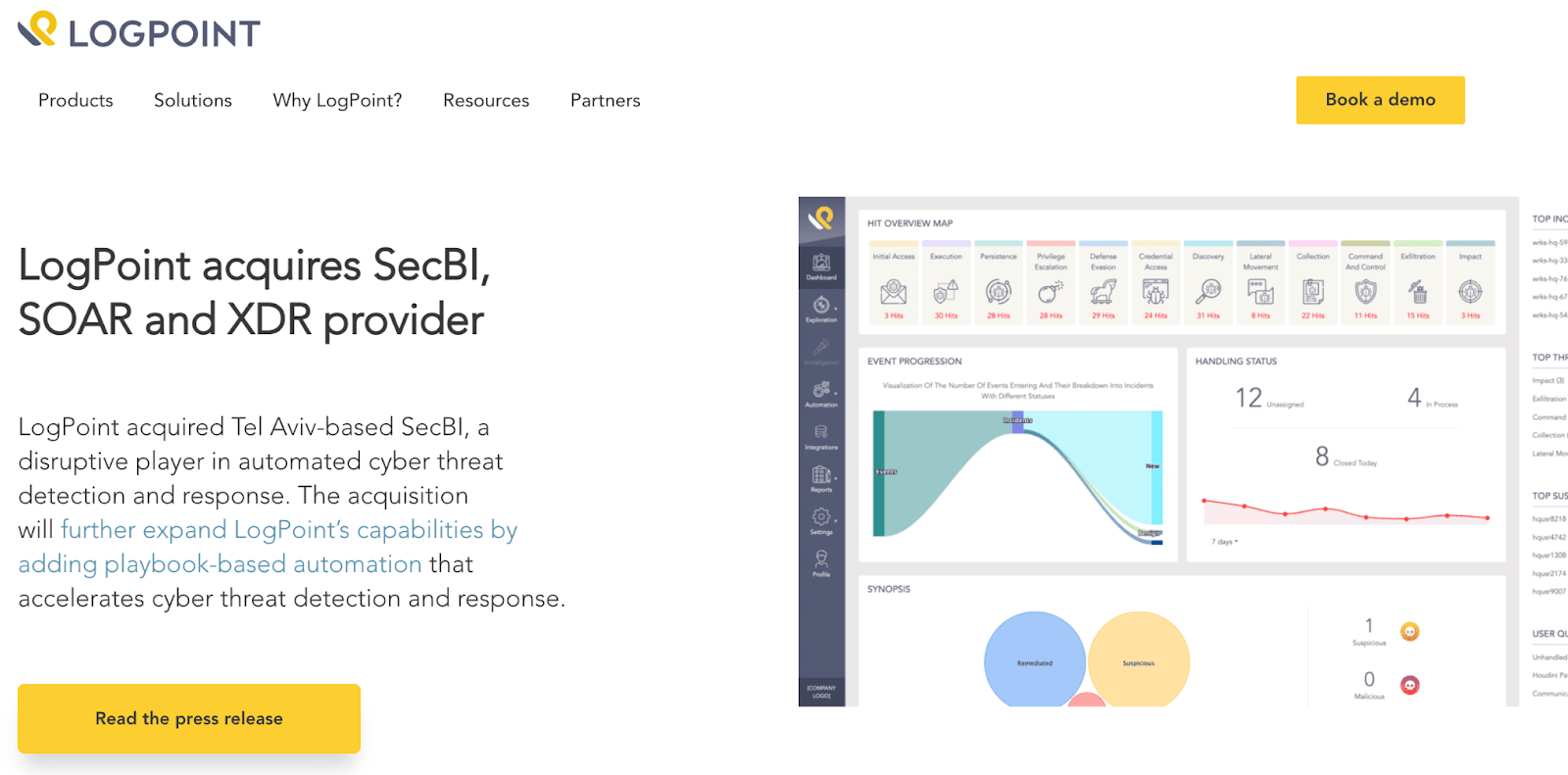Open the Resources menu
Image resolution: width=1568 pixels, height=775 pixels.
486,100
